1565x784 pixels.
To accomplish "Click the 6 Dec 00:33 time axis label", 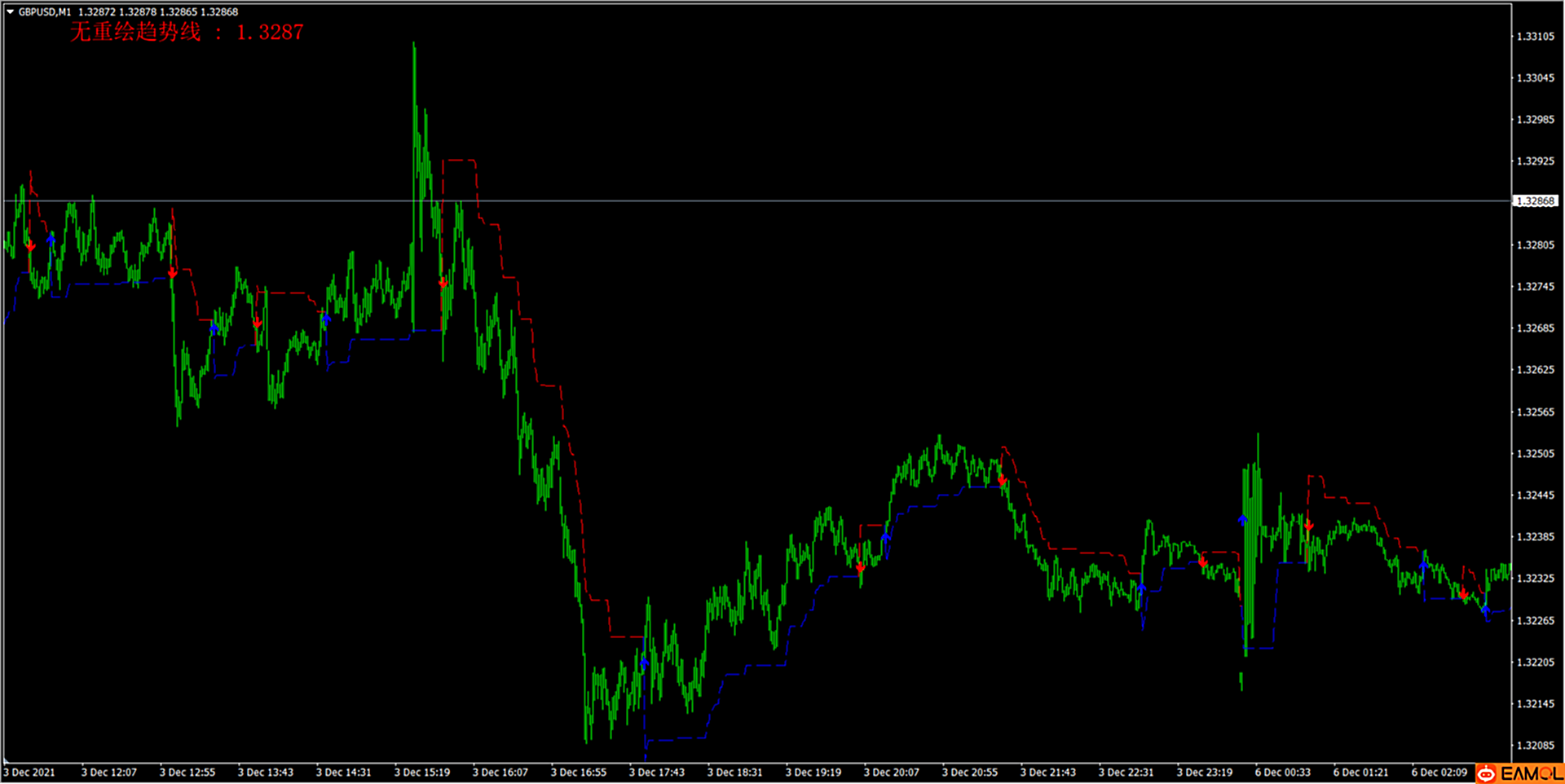I will (1282, 773).
